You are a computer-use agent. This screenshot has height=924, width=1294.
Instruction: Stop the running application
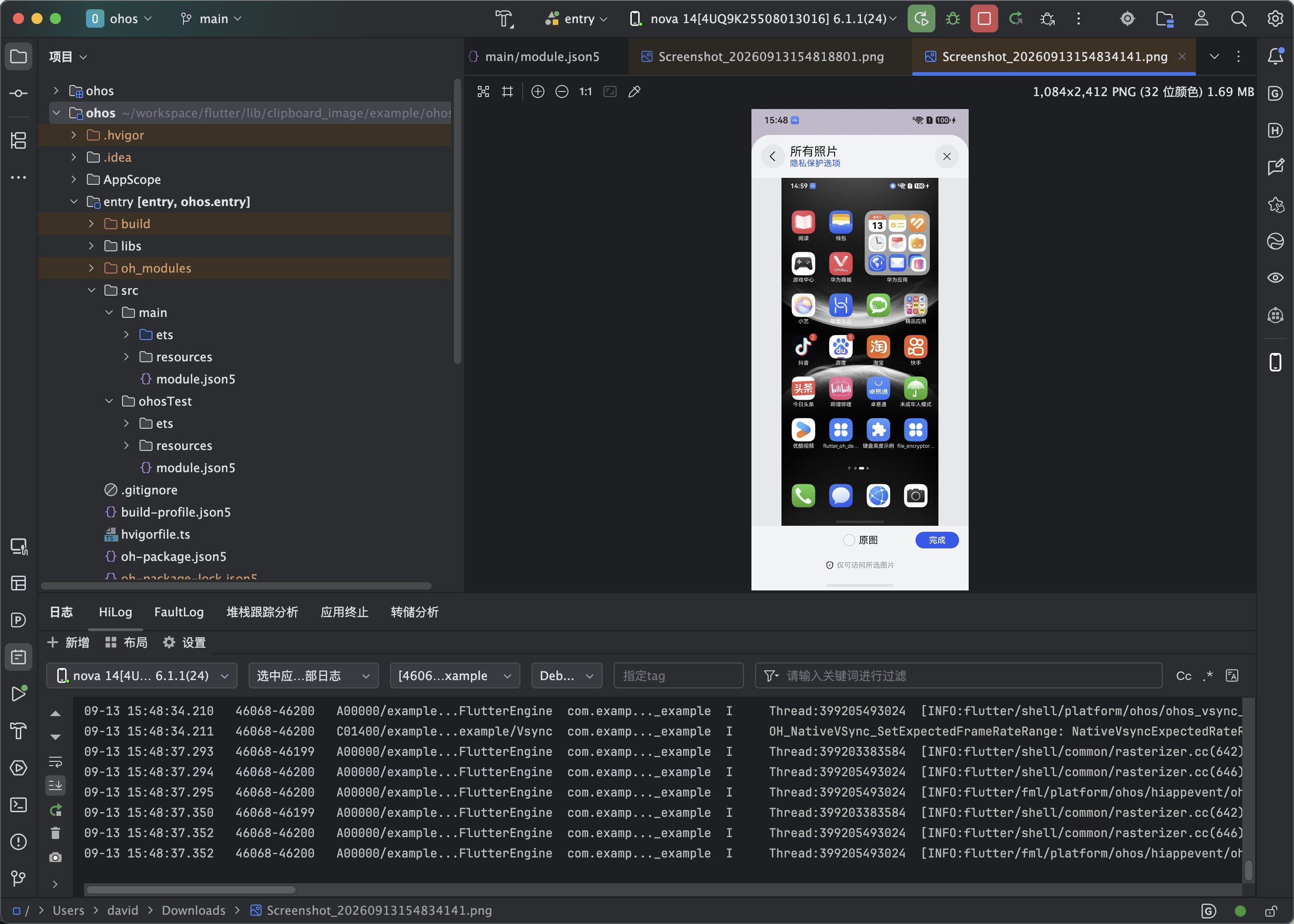coord(984,19)
